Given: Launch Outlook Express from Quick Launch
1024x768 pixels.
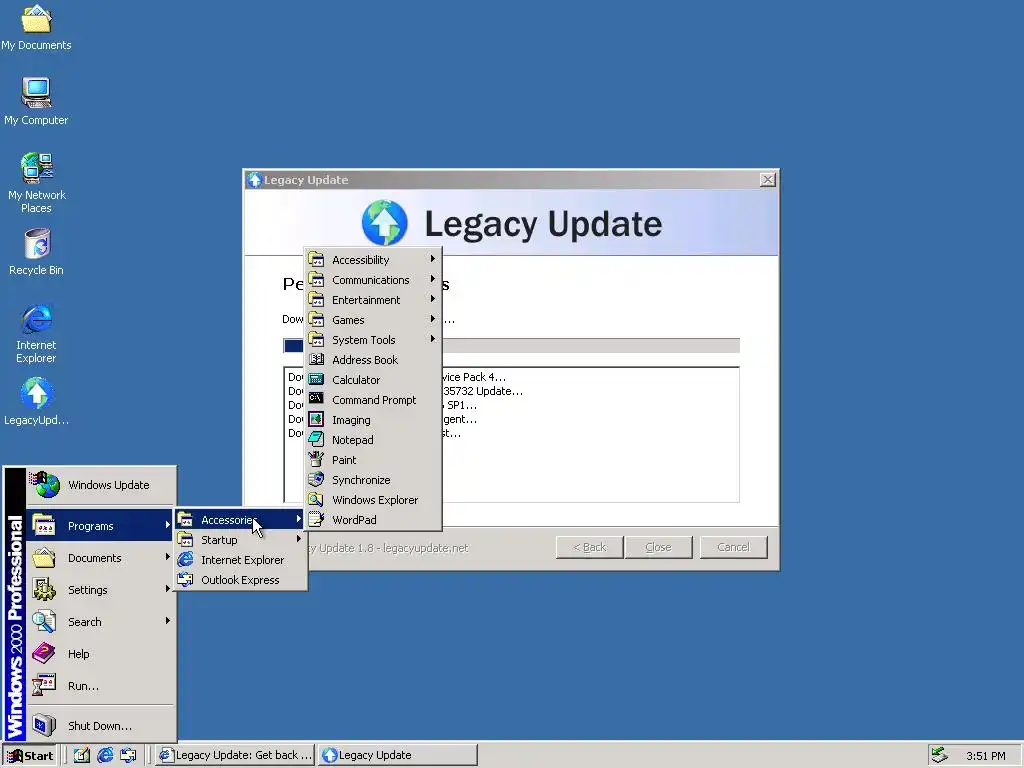Looking at the screenshot, I should coord(128,755).
